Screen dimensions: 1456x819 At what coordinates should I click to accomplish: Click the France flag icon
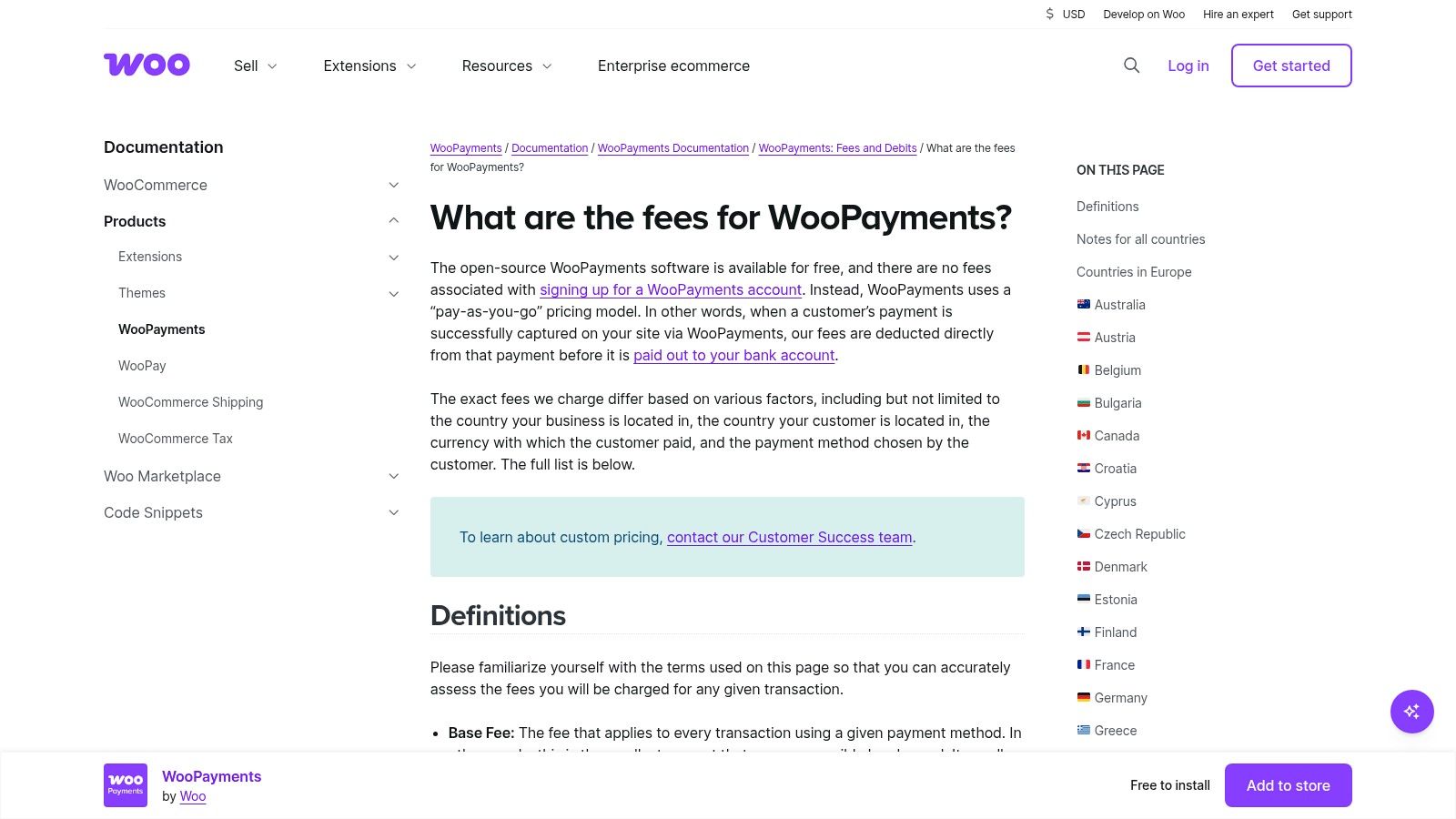click(x=1083, y=665)
